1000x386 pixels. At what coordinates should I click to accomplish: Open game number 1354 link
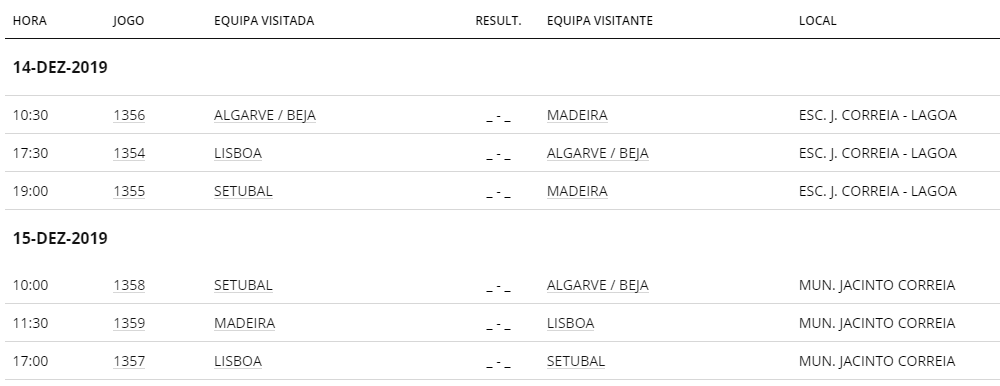tap(129, 154)
